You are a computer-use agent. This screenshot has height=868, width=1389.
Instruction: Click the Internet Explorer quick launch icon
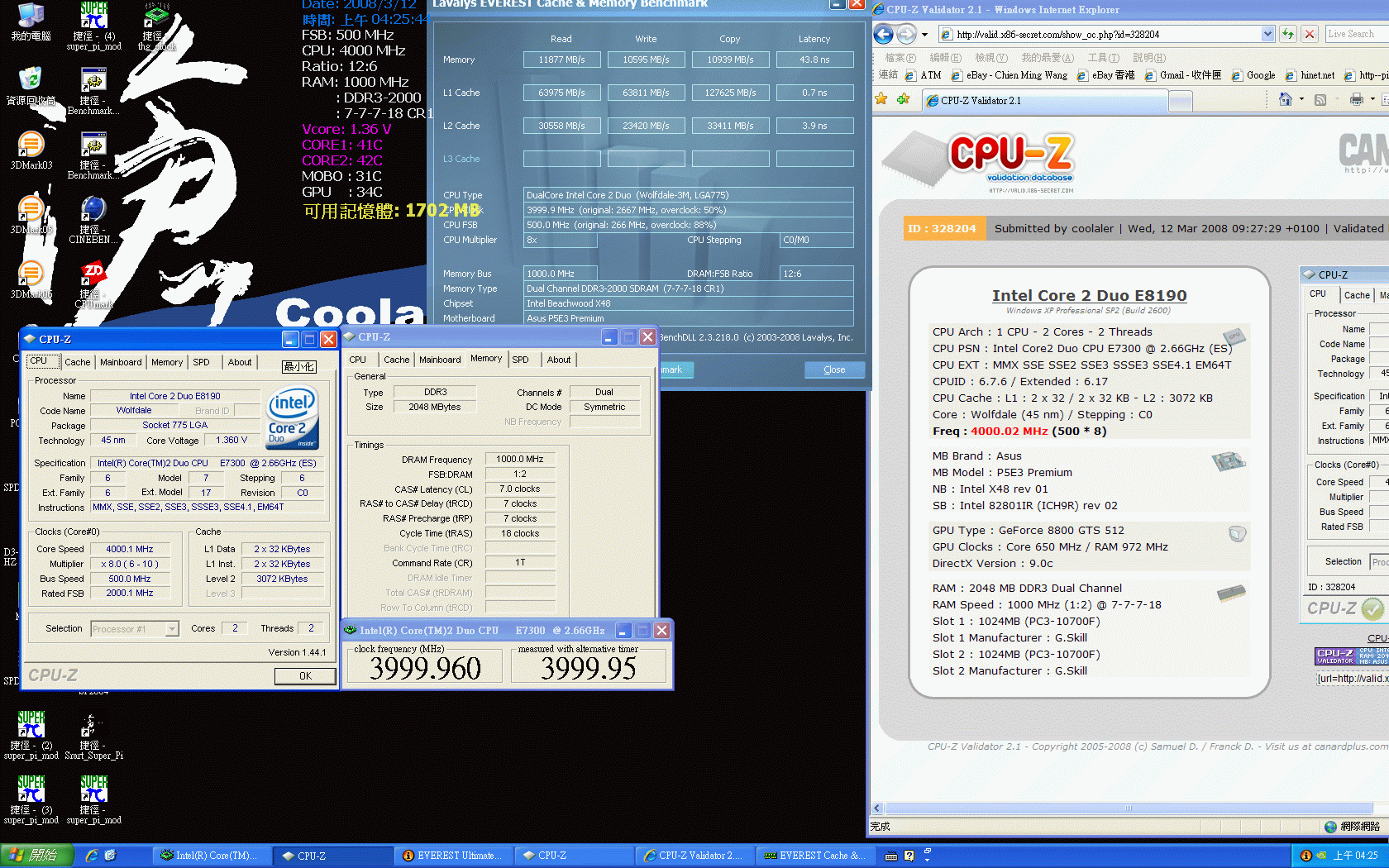click(92, 856)
